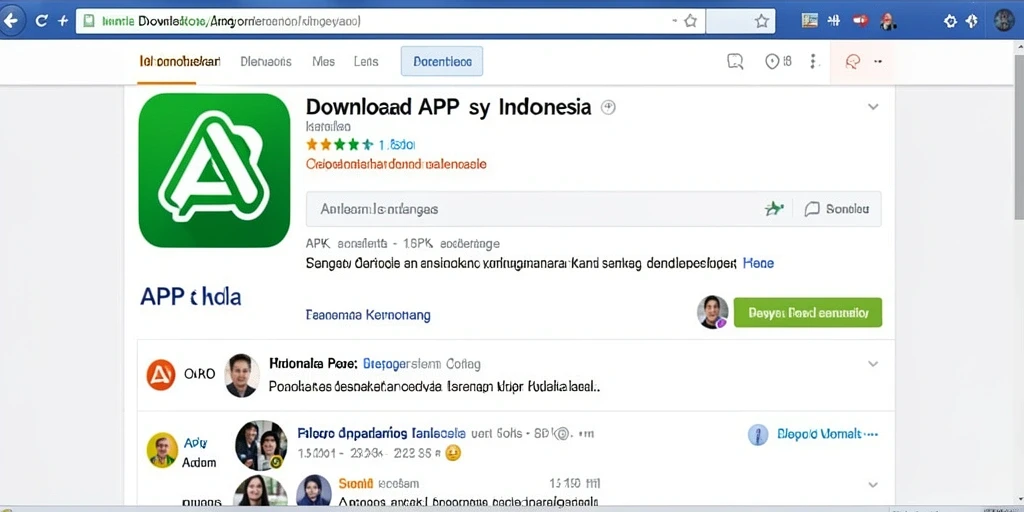Screen dimensions: 1024x512
Task: Click the profile avatar at the top right of the browser
Action: coord(1004,21)
